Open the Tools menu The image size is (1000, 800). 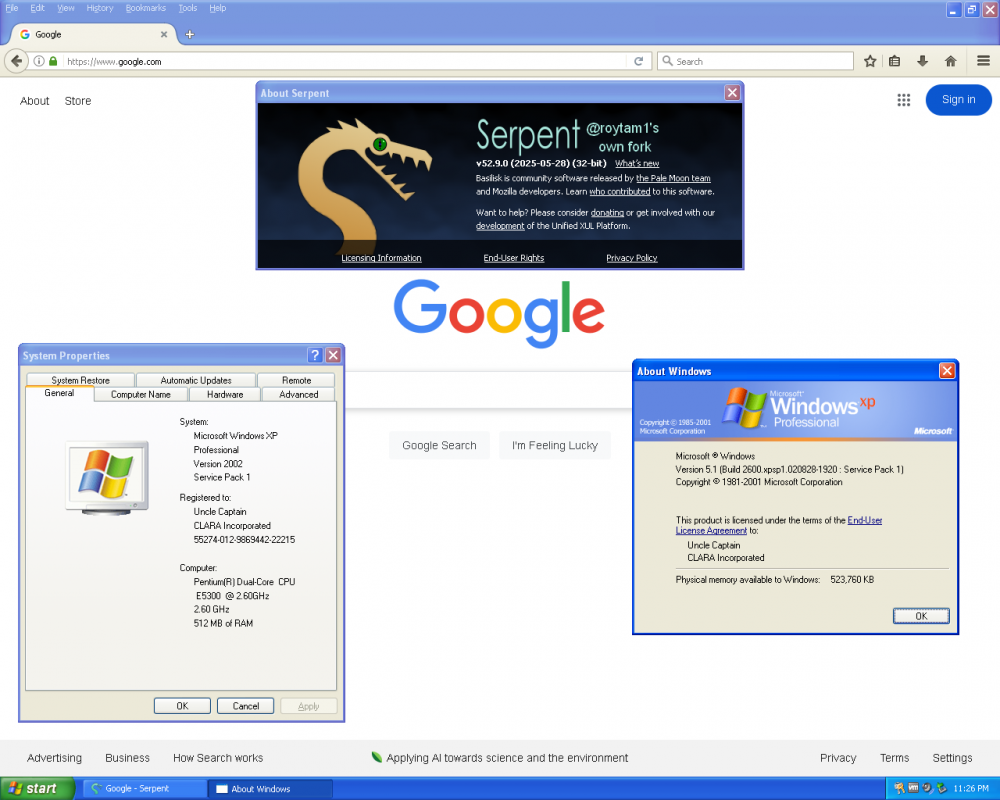(x=188, y=8)
